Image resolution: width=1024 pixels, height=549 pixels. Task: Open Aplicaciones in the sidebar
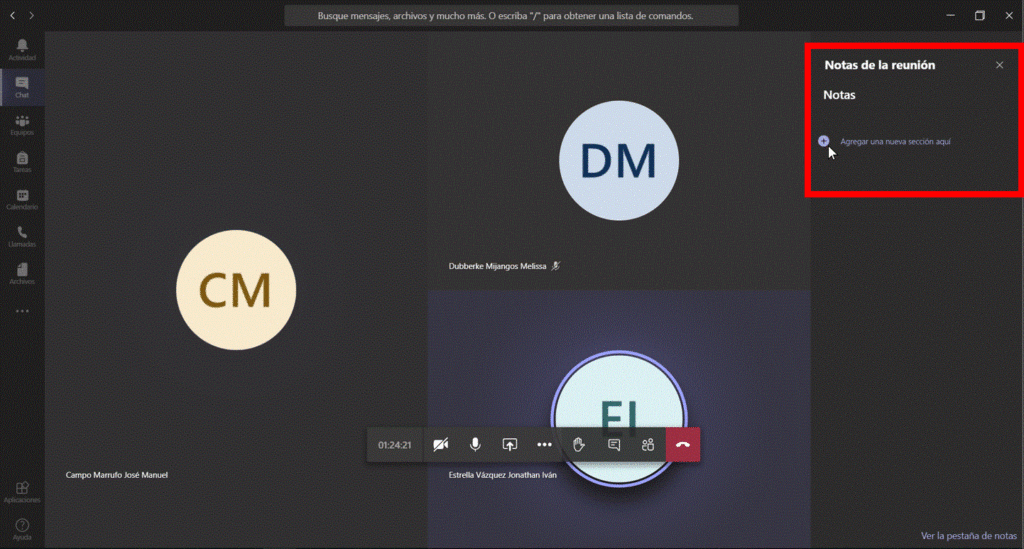(22, 491)
